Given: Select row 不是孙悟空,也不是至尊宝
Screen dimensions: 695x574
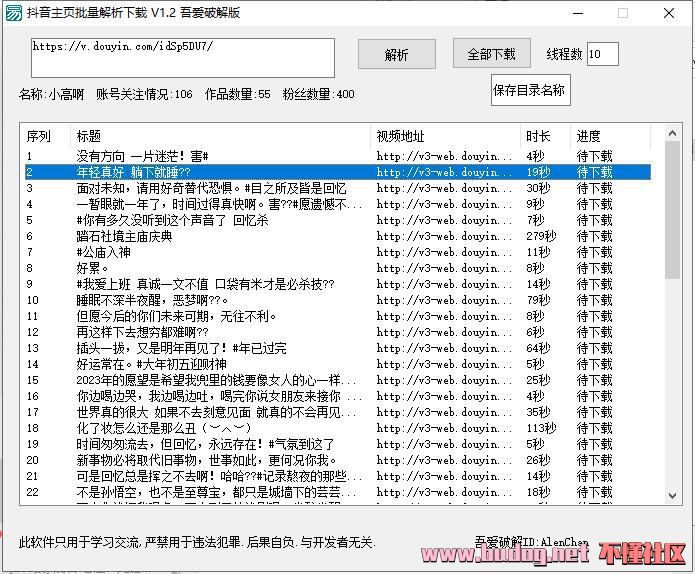Looking at the screenshot, I should [338, 492].
